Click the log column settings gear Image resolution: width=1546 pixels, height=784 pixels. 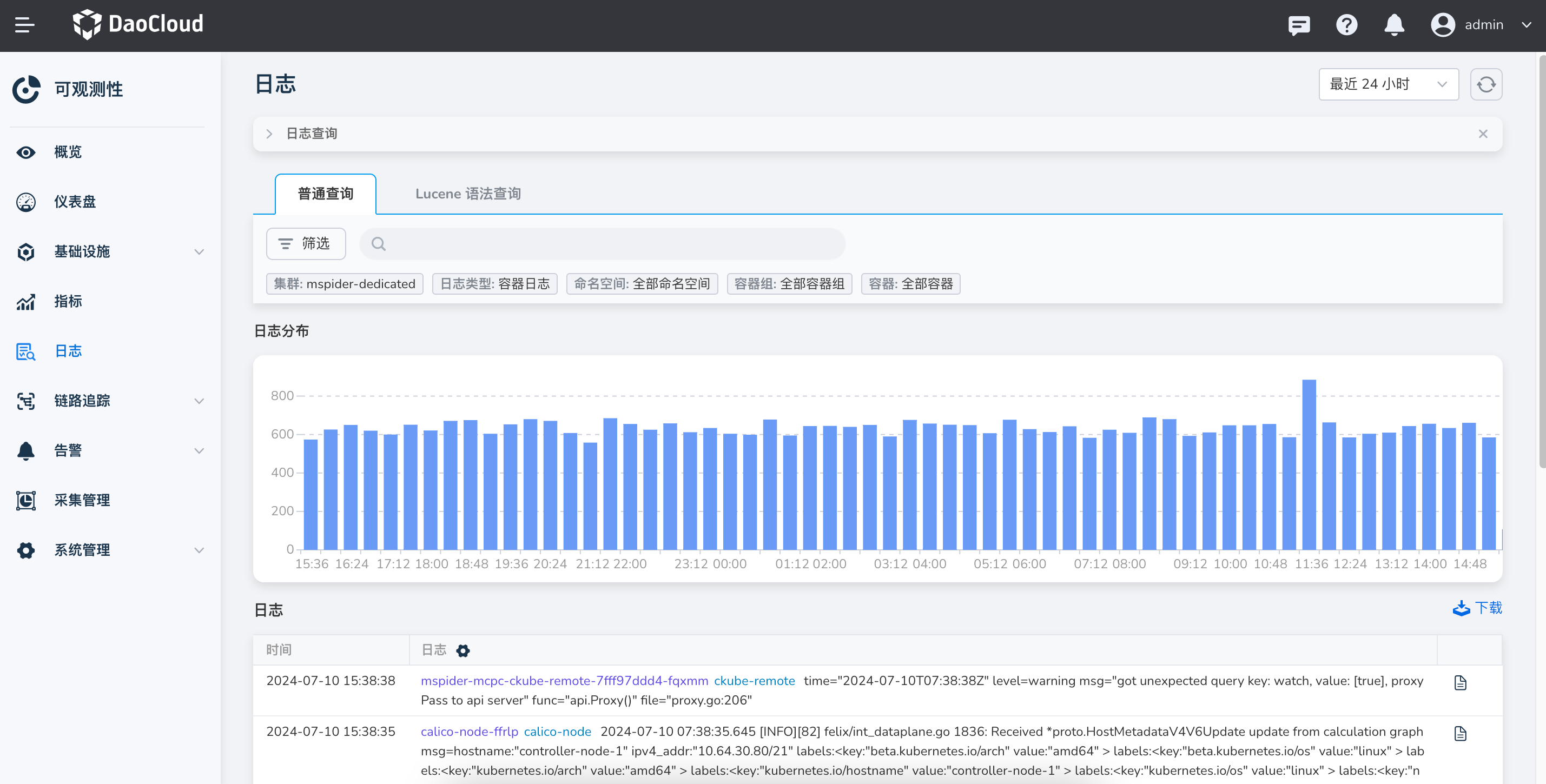tap(463, 650)
